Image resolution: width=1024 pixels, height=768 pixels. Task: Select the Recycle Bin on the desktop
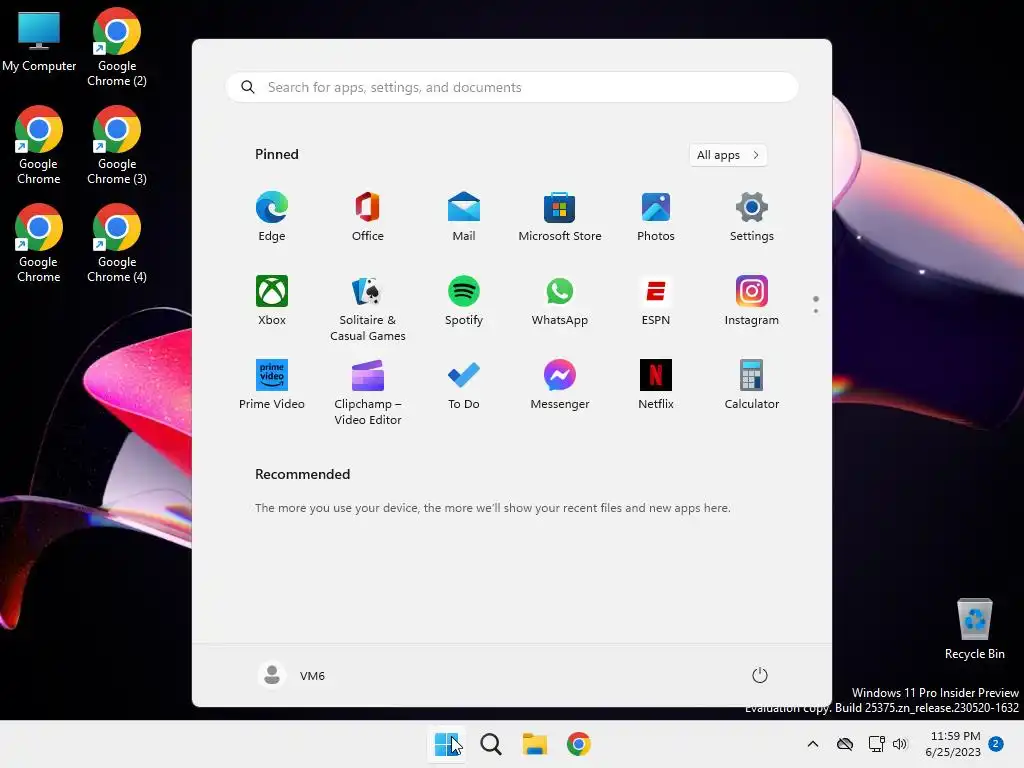point(974,629)
